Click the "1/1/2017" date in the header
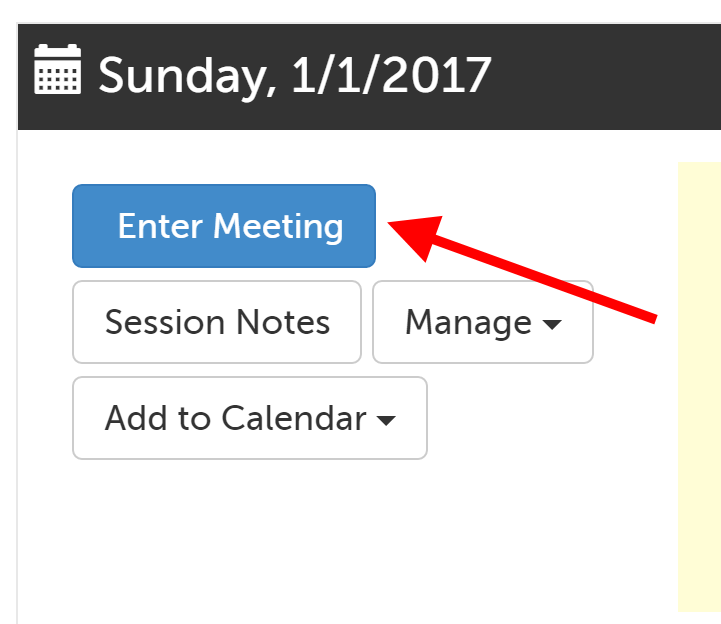Viewport: 721px width, 624px height. [x=391, y=75]
